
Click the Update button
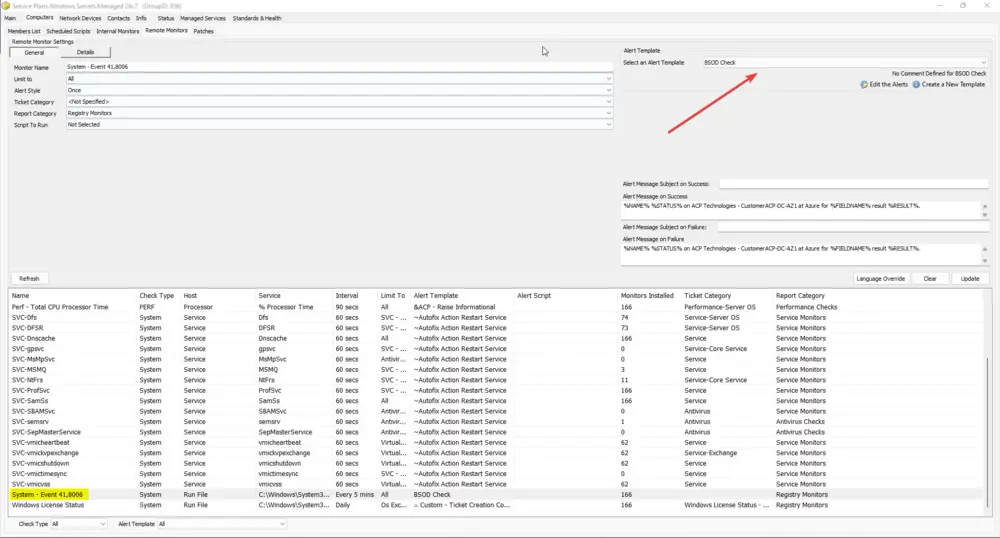[x=969, y=279]
